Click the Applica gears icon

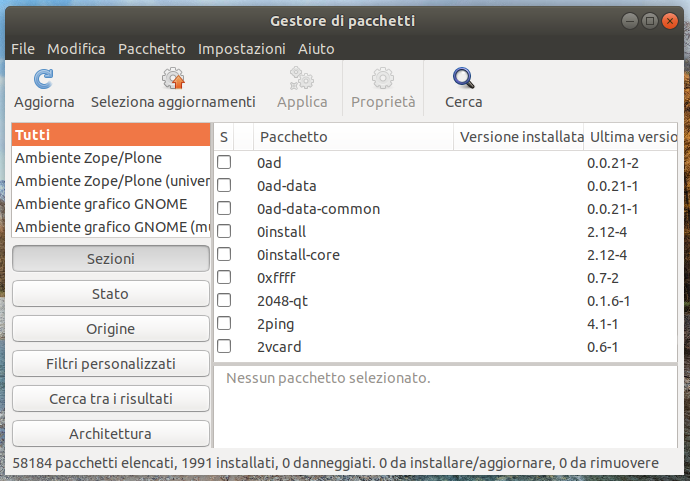tap(302, 79)
